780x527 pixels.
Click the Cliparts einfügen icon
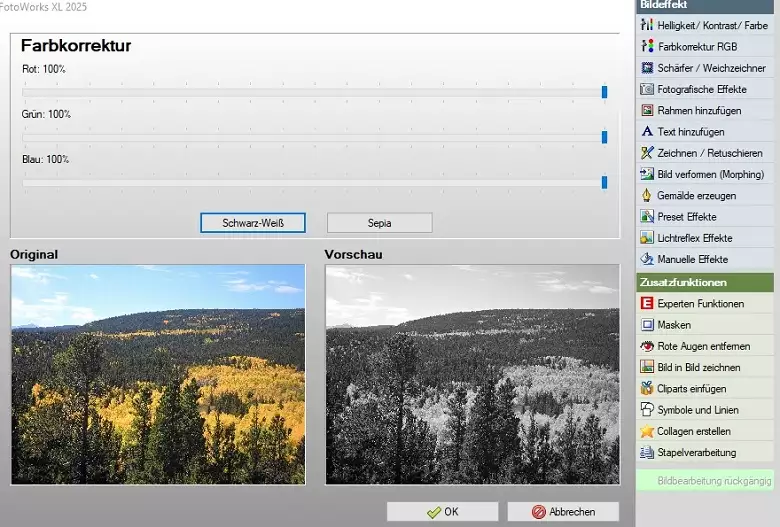[647, 388]
